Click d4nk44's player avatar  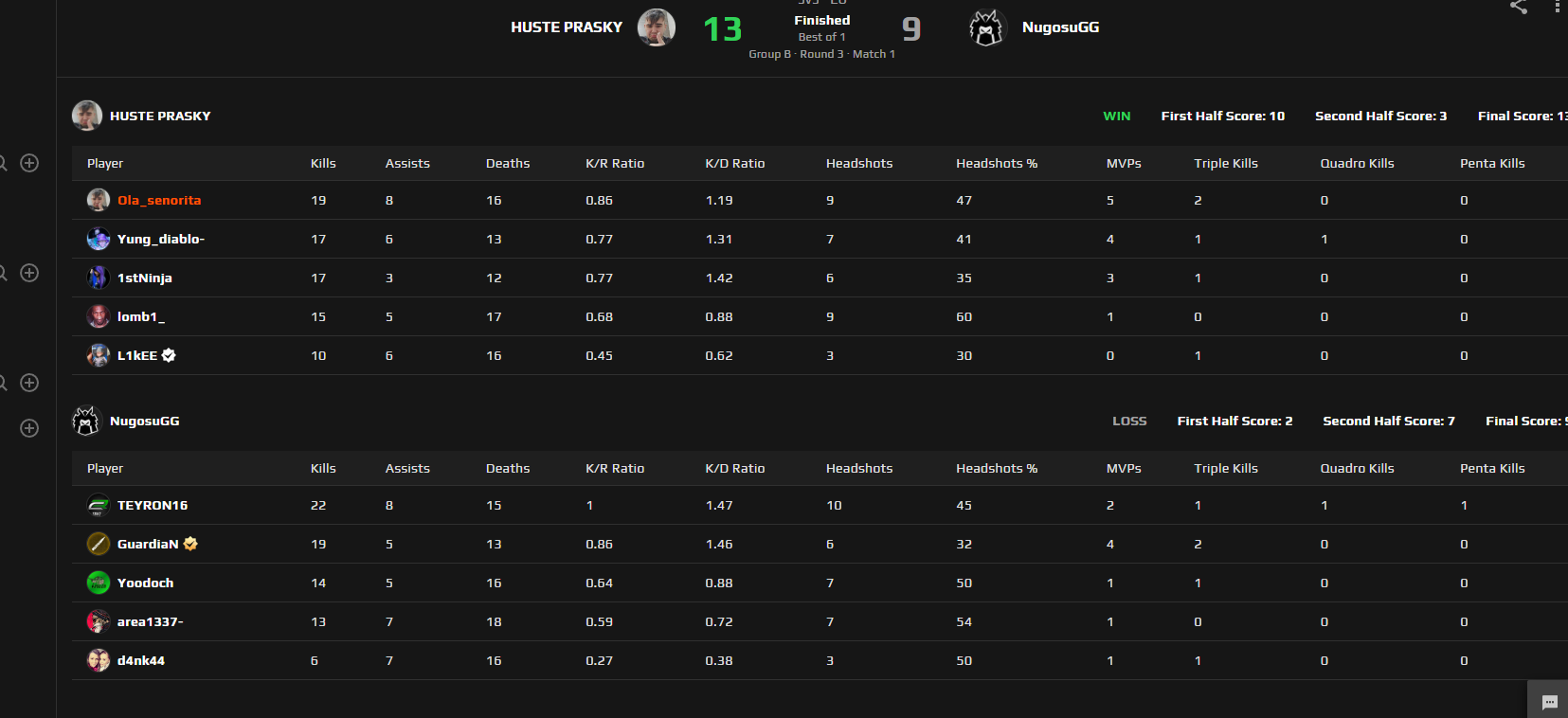pyautogui.click(x=99, y=660)
